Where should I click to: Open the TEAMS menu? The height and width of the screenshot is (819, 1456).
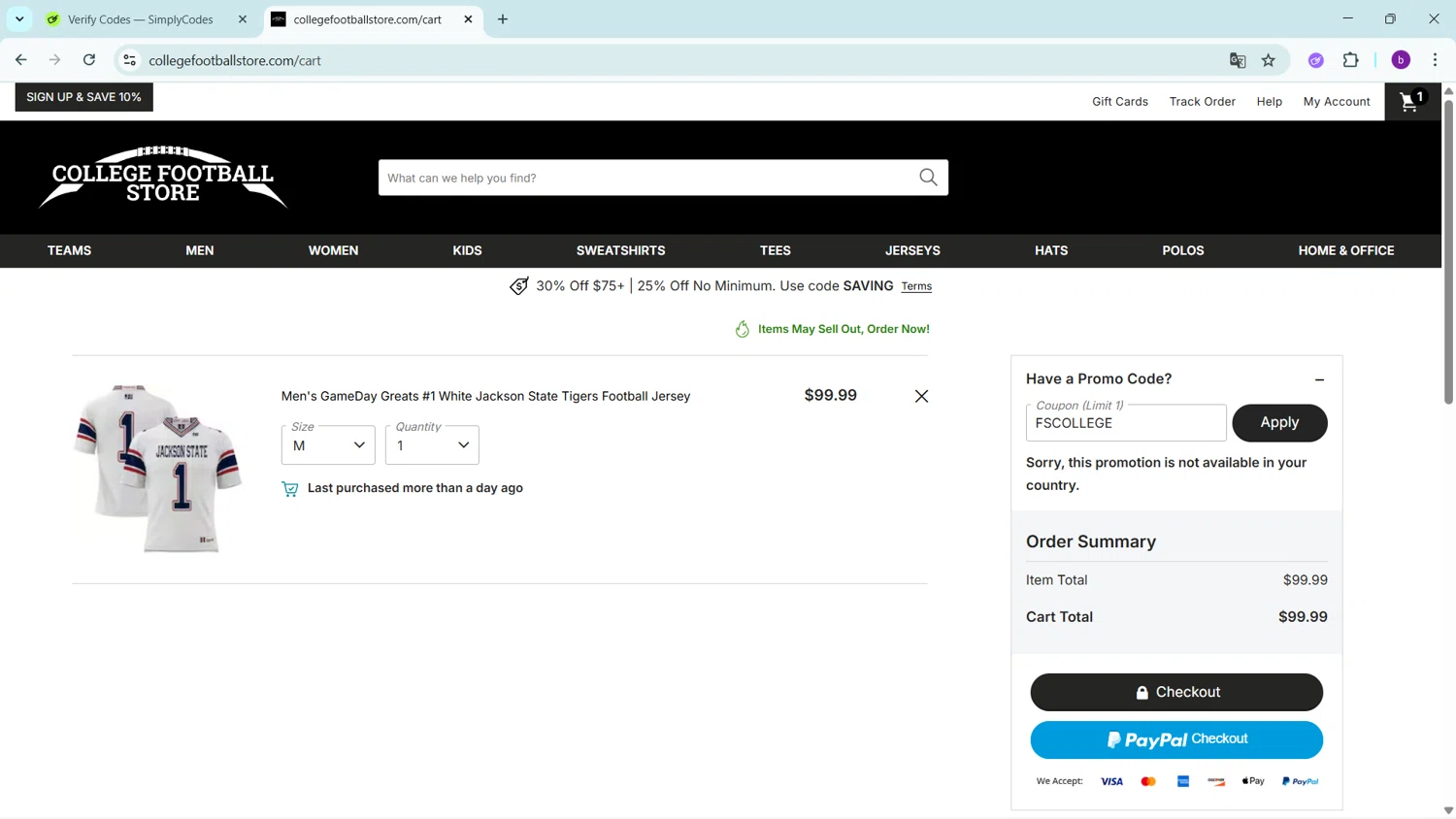[x=69, y=250]
